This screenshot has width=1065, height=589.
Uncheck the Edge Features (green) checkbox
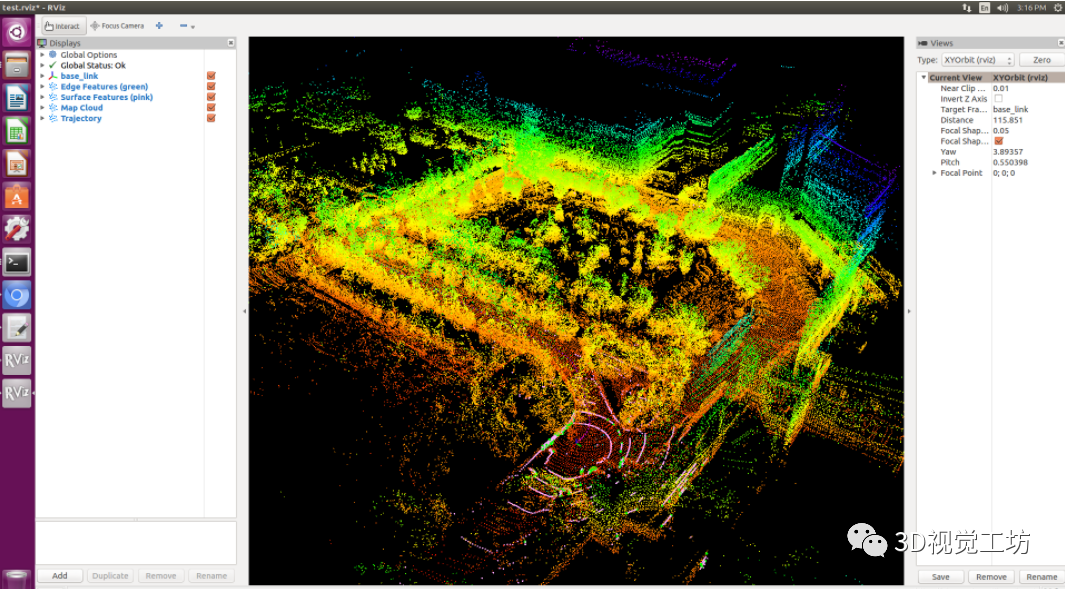click(x=211, y=86)
